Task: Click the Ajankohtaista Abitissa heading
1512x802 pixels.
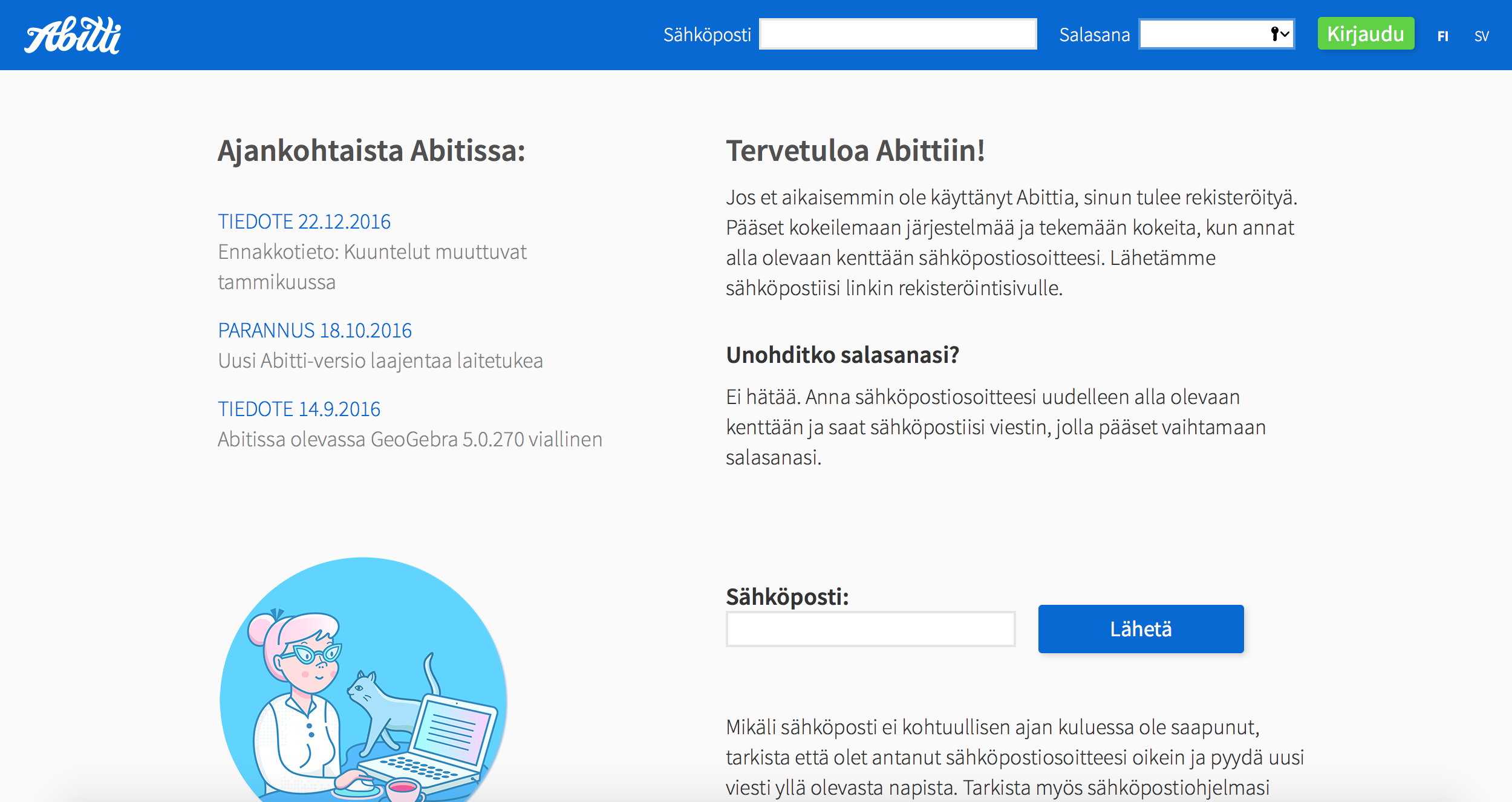Action: pyautogui.click(x=371, y=151)
